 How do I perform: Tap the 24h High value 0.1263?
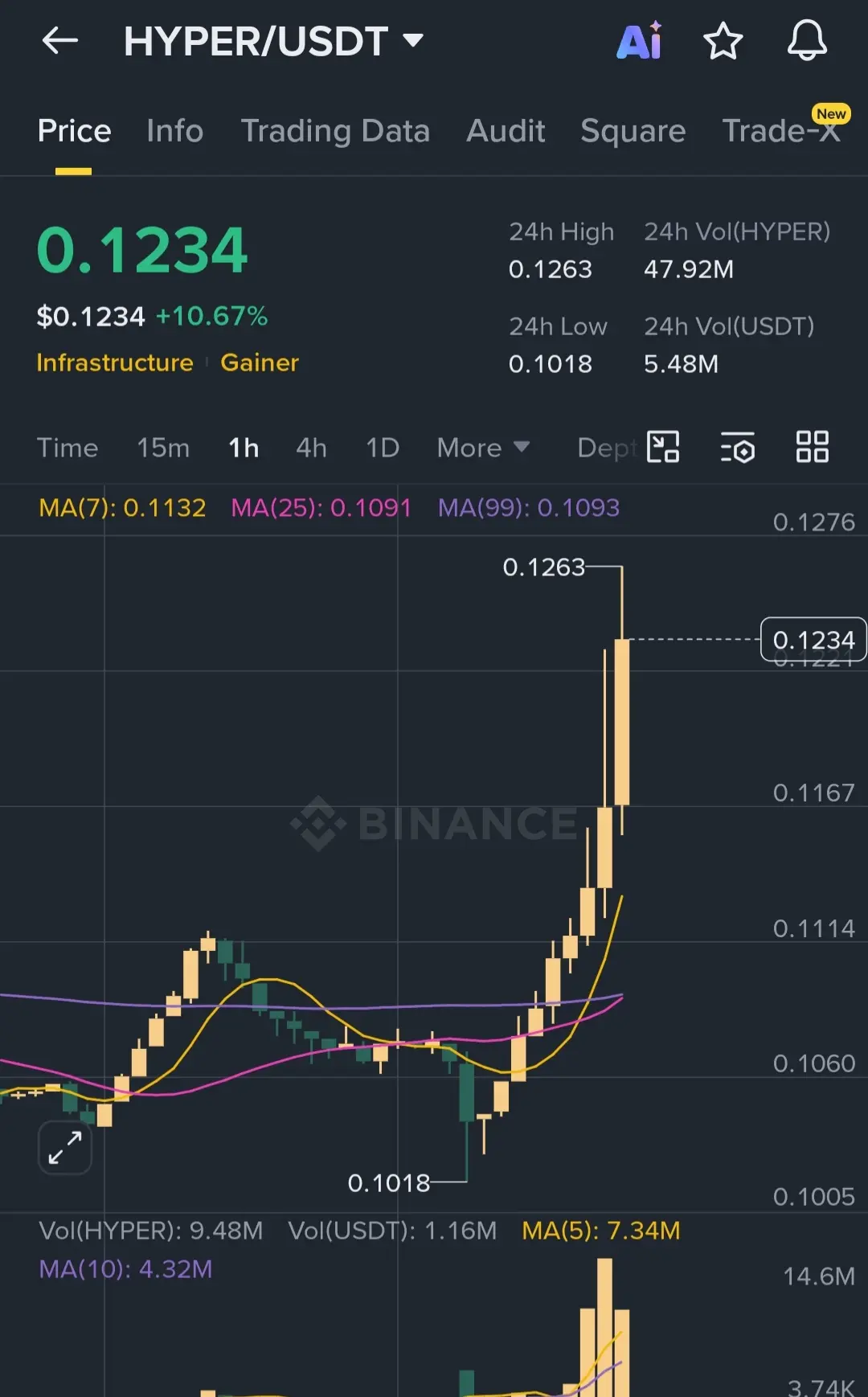551,269
